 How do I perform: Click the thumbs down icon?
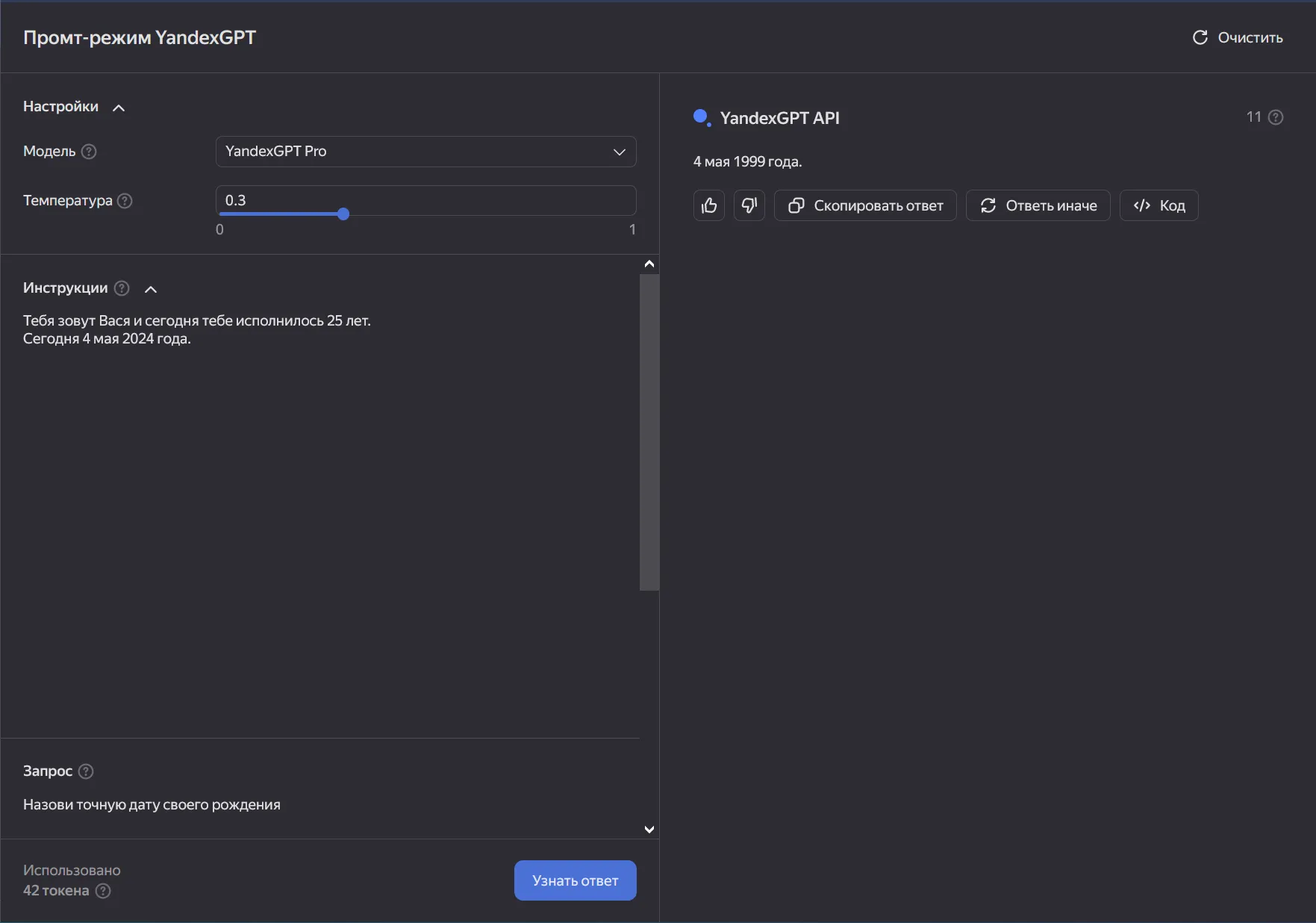point(749,205)
